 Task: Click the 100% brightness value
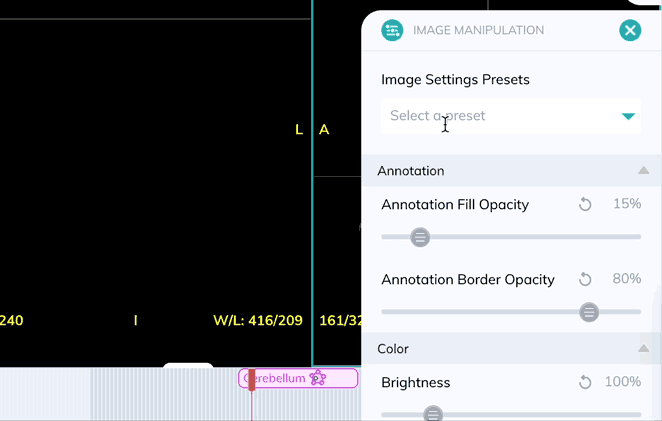[x=623, y=382]
